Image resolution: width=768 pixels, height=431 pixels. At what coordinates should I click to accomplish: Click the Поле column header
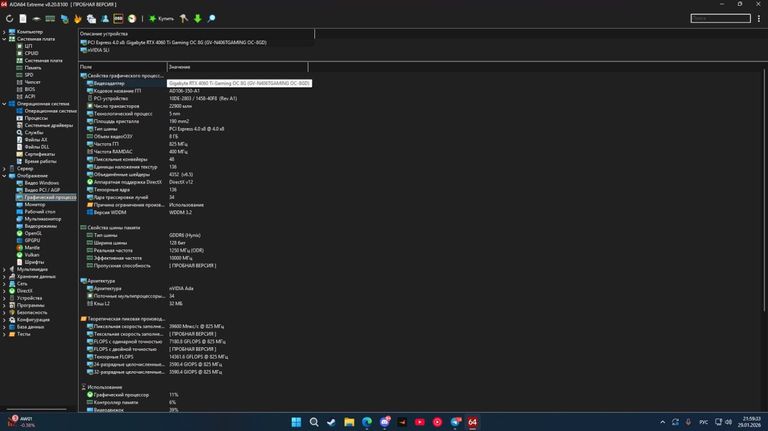coord(122,67)
